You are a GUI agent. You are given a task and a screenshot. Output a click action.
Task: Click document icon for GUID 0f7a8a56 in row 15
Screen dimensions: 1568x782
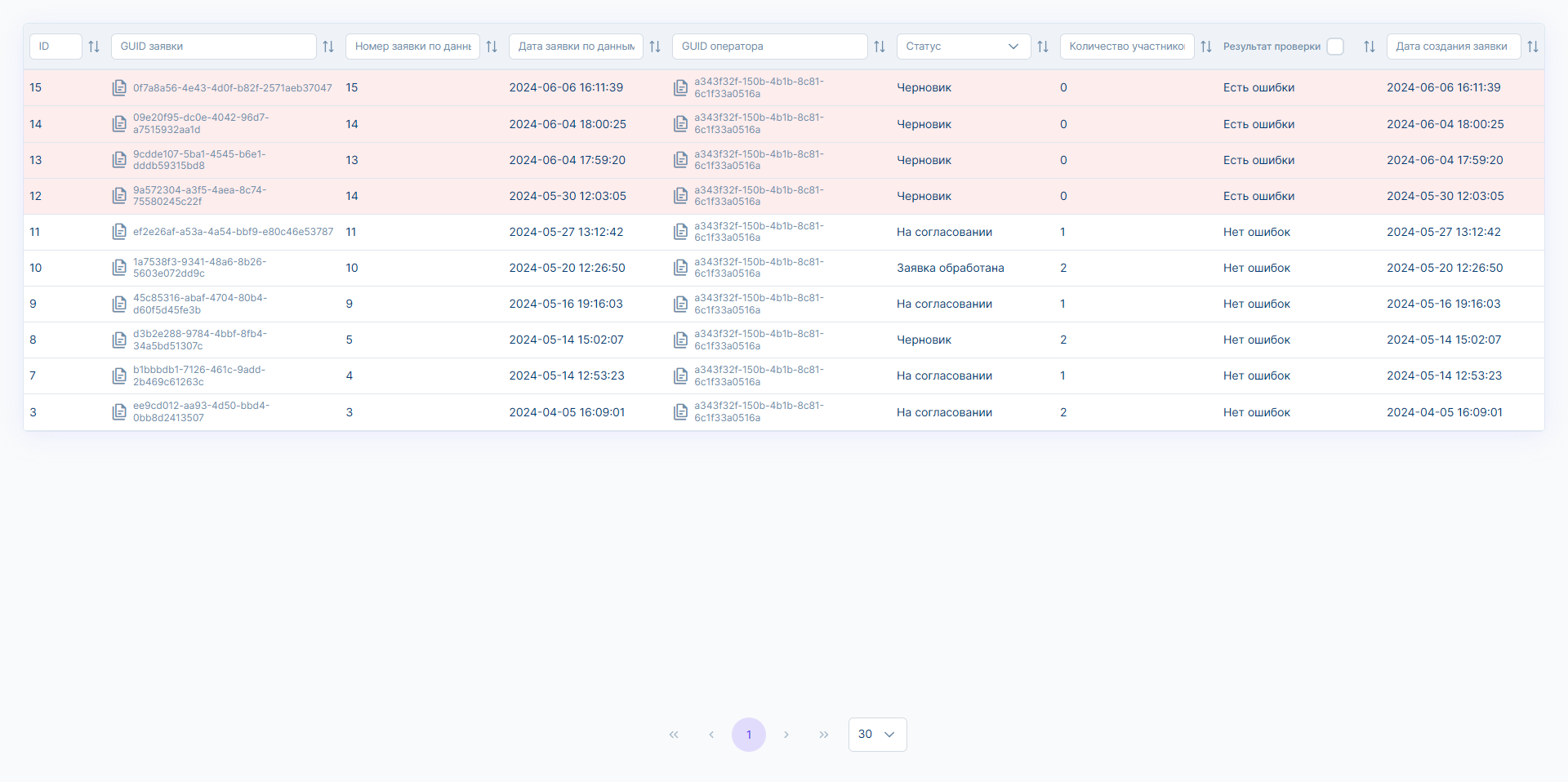point(119,88)
